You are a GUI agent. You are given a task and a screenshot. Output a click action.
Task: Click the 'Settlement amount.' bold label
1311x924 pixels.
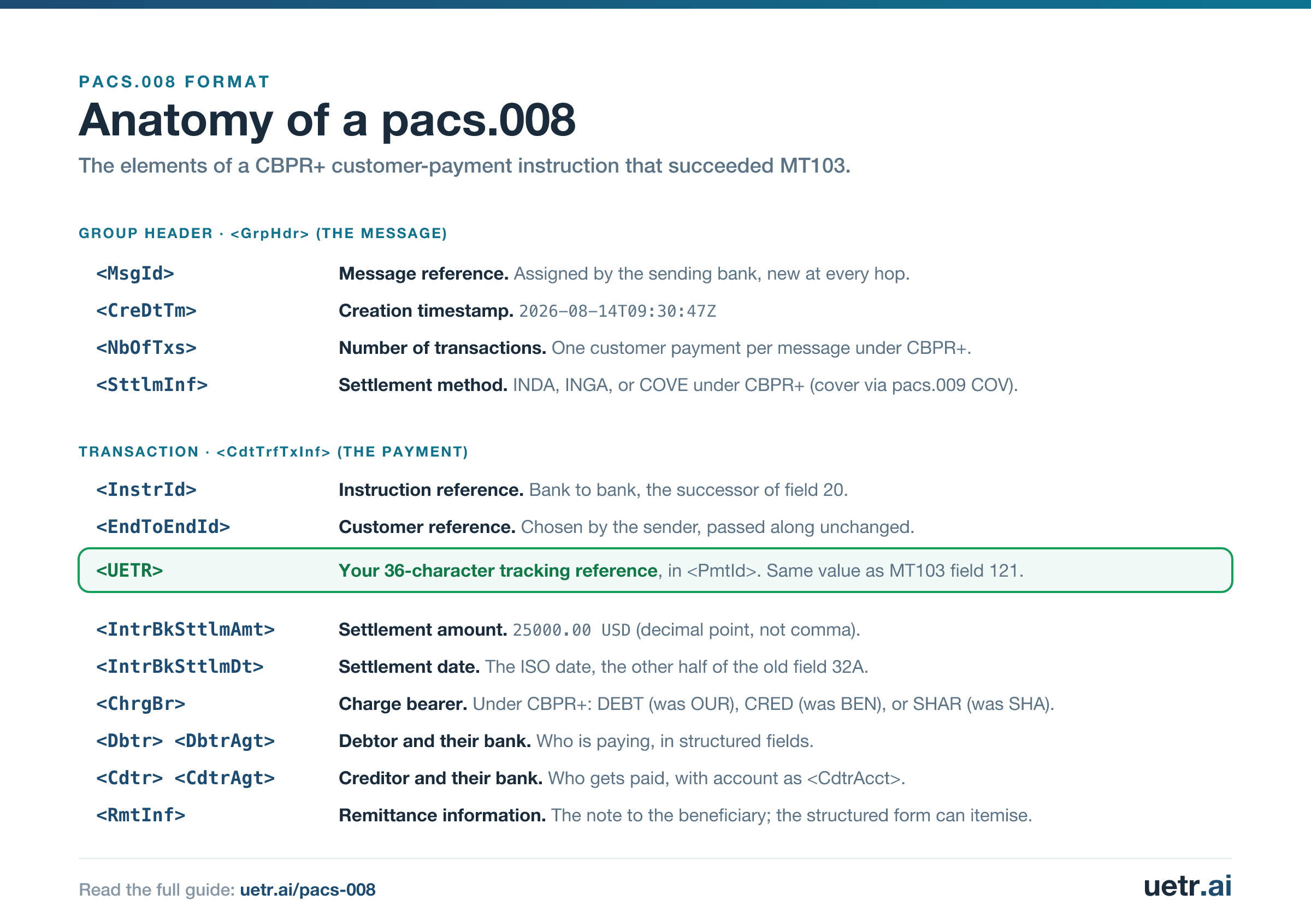(423, 630)
